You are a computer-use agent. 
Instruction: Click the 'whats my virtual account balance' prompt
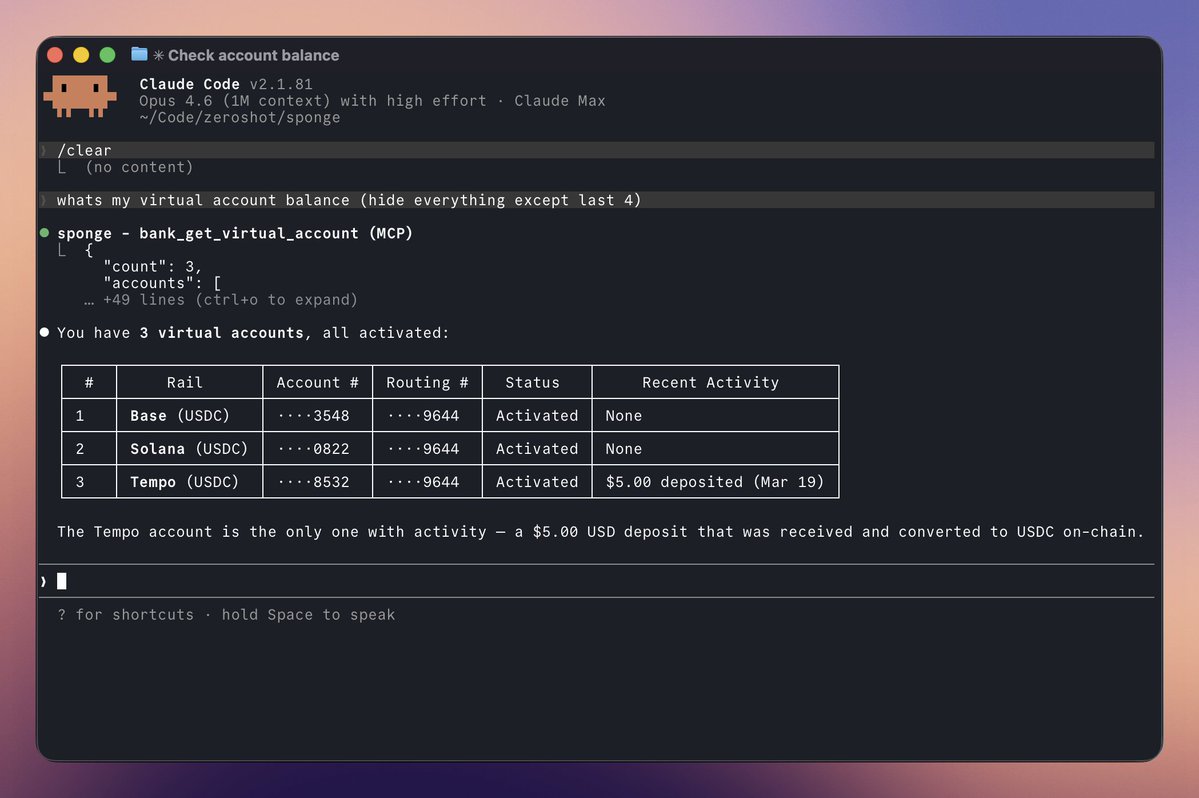[x=596, y=200]
